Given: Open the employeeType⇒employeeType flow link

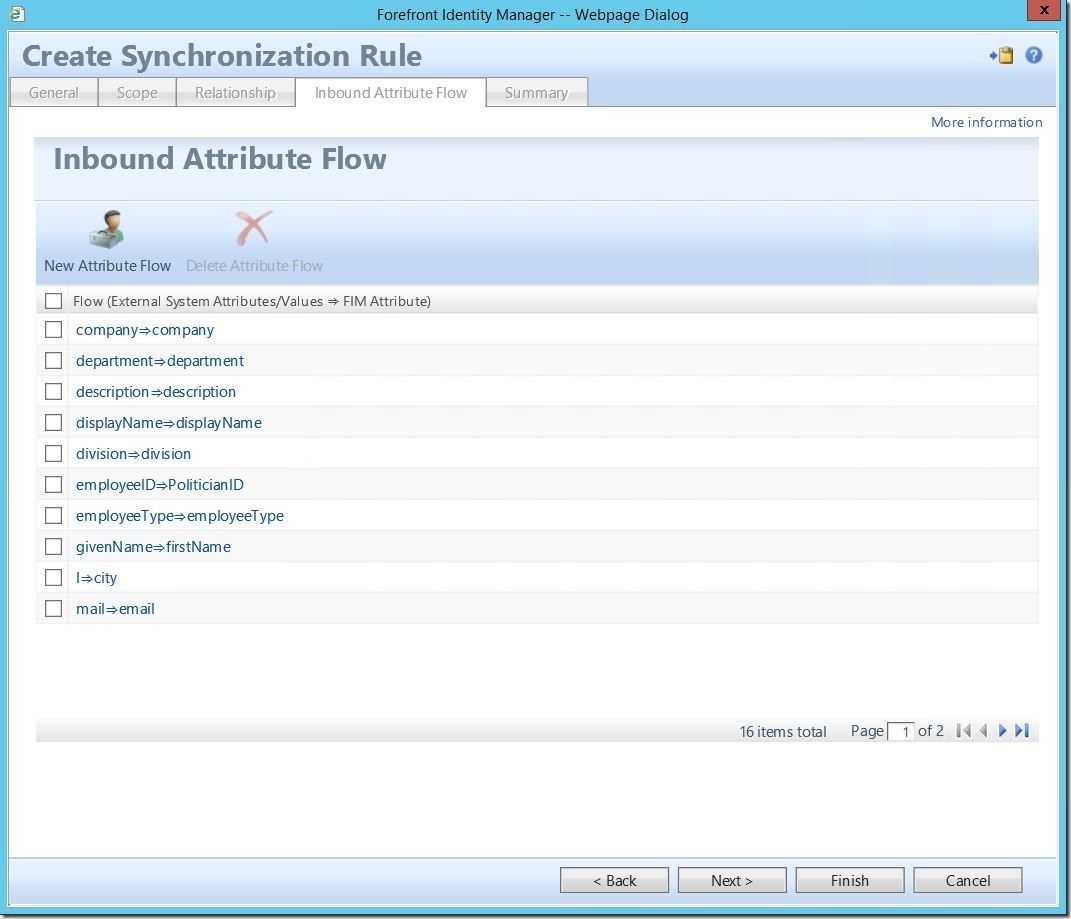Looking at the screenshot, I should coord(180,516).
